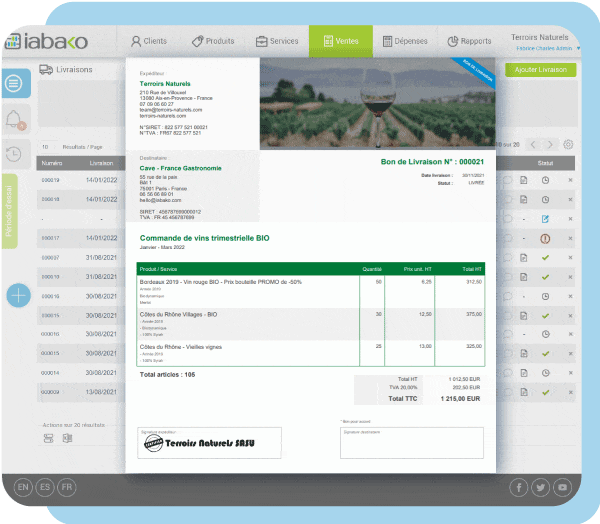Click the recipient signature box

click(412, 443)
